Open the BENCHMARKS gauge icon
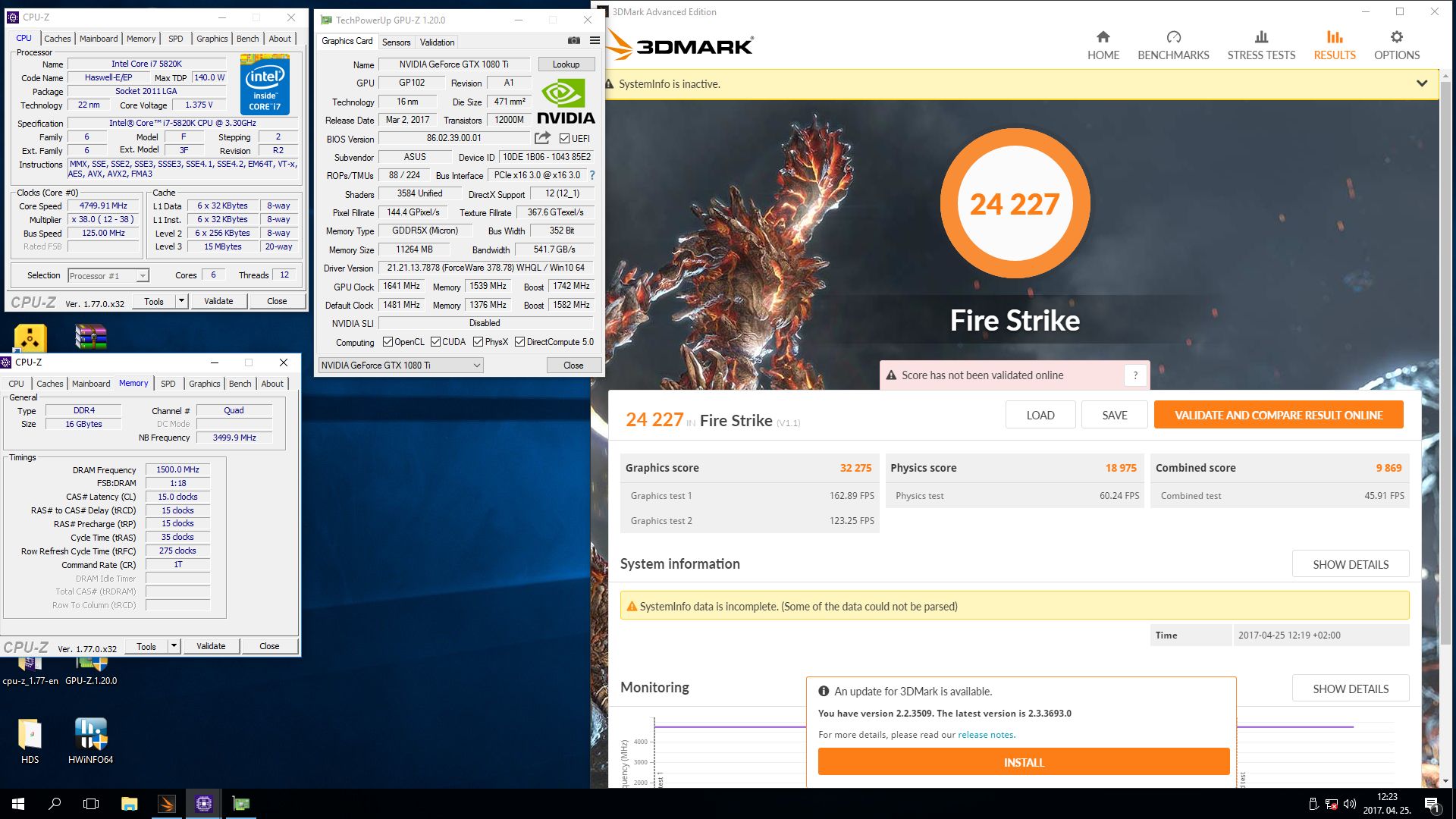The height and width of the screenshot is (819, 1456). point(1173,37)
